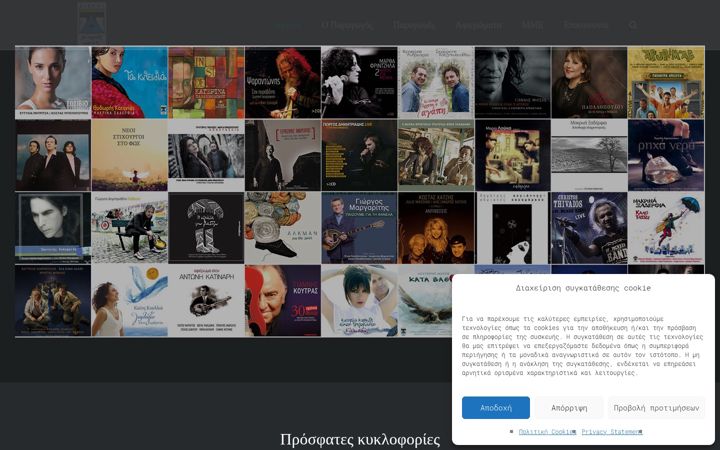The width and height of the screenshot is (720, 450).
Task: Open the colorful patchwork Κατερίνα album cover
Action: tap(206, 83)
